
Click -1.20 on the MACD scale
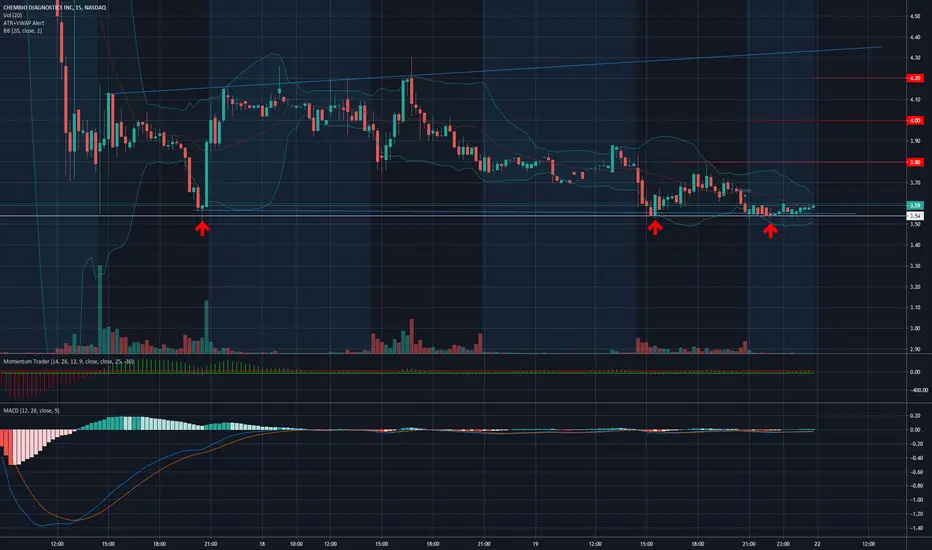pyautogui.click(x=915, y=514)
